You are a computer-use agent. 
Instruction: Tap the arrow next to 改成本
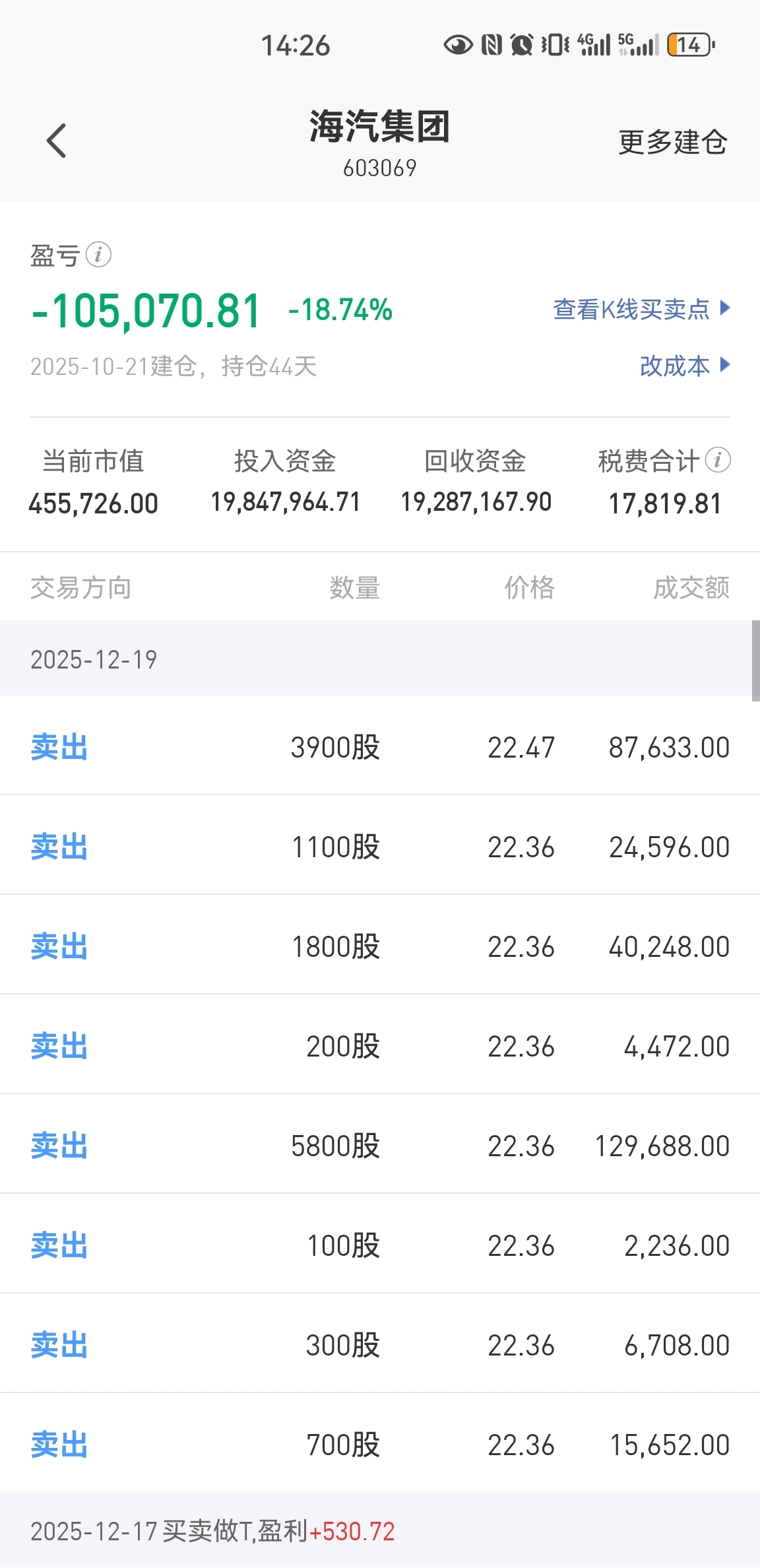pyautogui.click(x=725, y=364)
